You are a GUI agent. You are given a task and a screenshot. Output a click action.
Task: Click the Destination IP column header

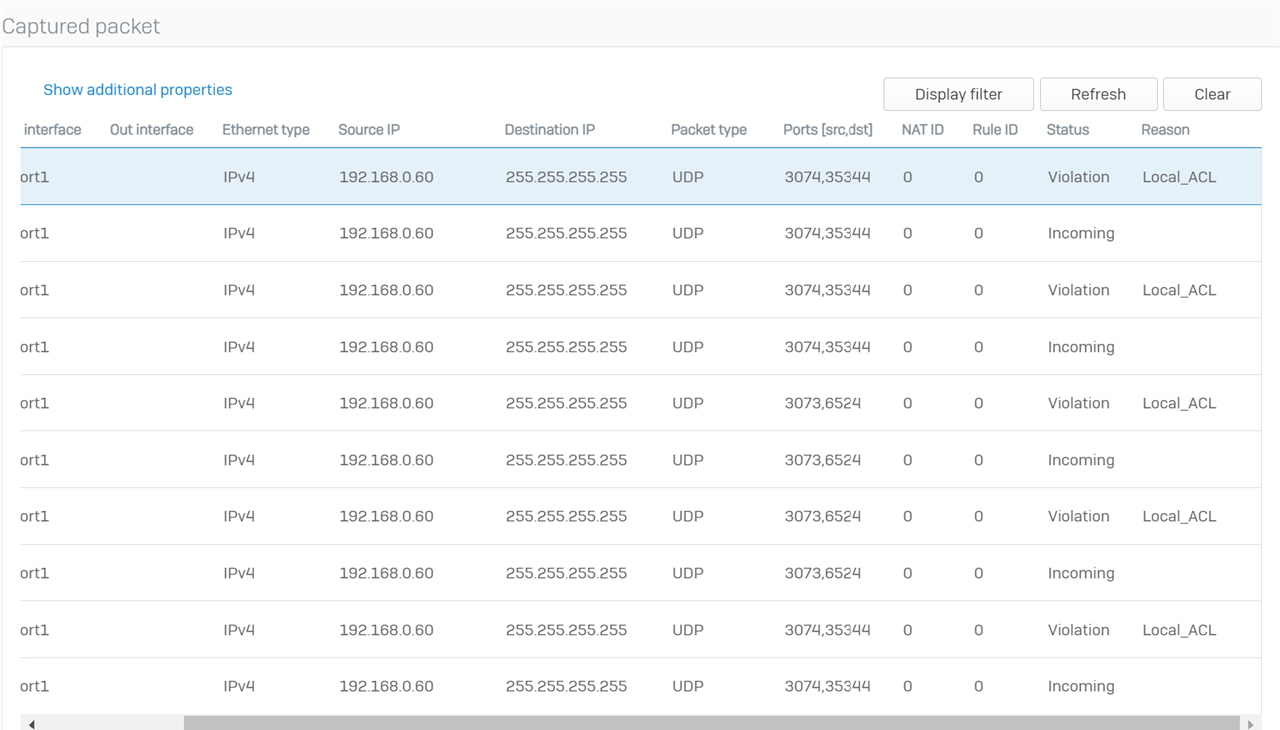549,130
